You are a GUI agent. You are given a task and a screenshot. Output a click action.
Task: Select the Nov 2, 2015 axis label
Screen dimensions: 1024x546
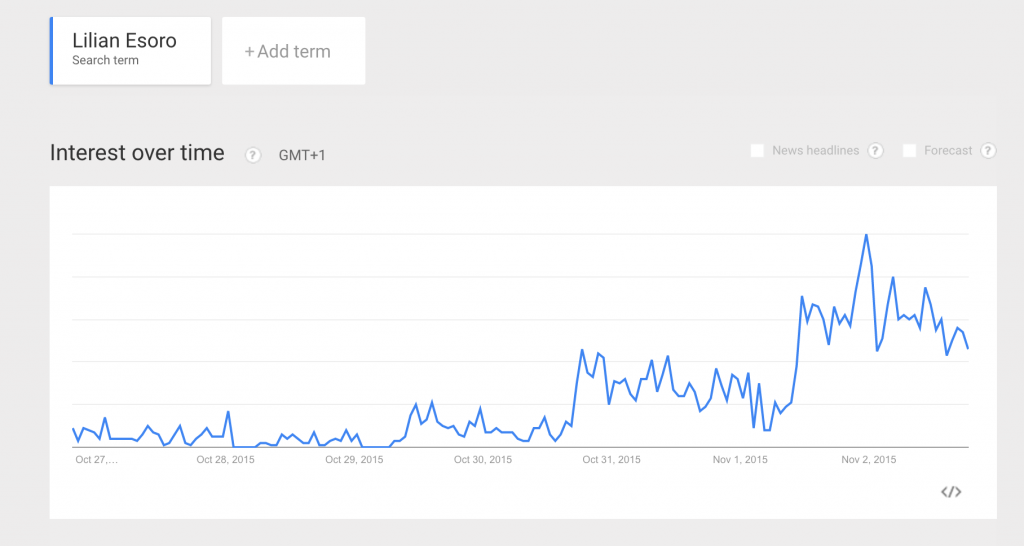(x=869, y=460)
